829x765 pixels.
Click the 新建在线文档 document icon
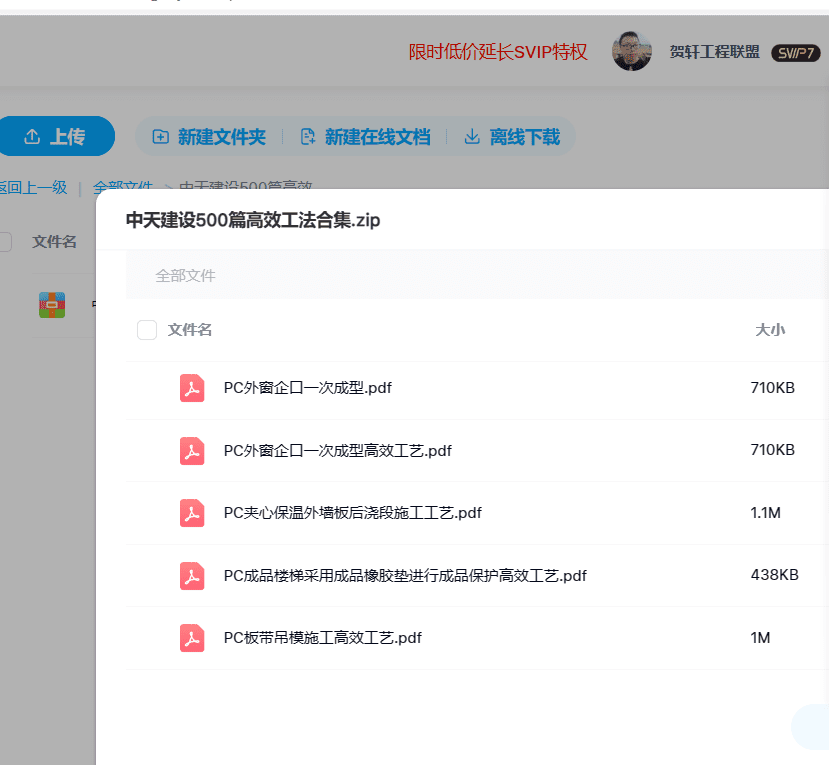coord(308,137)
